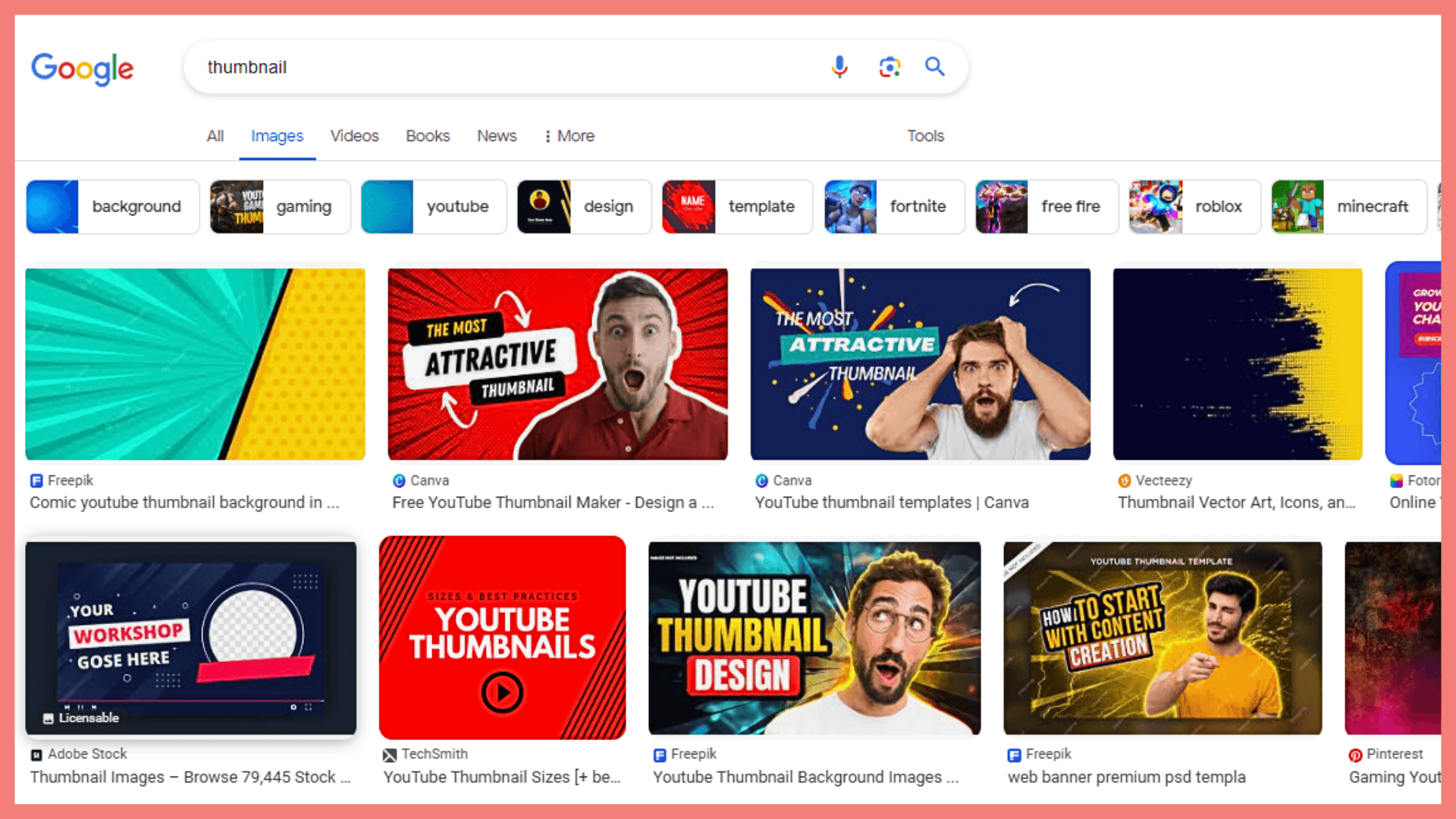
Task: Switch to the Videos tab
Action: click(x=354, y=136)
